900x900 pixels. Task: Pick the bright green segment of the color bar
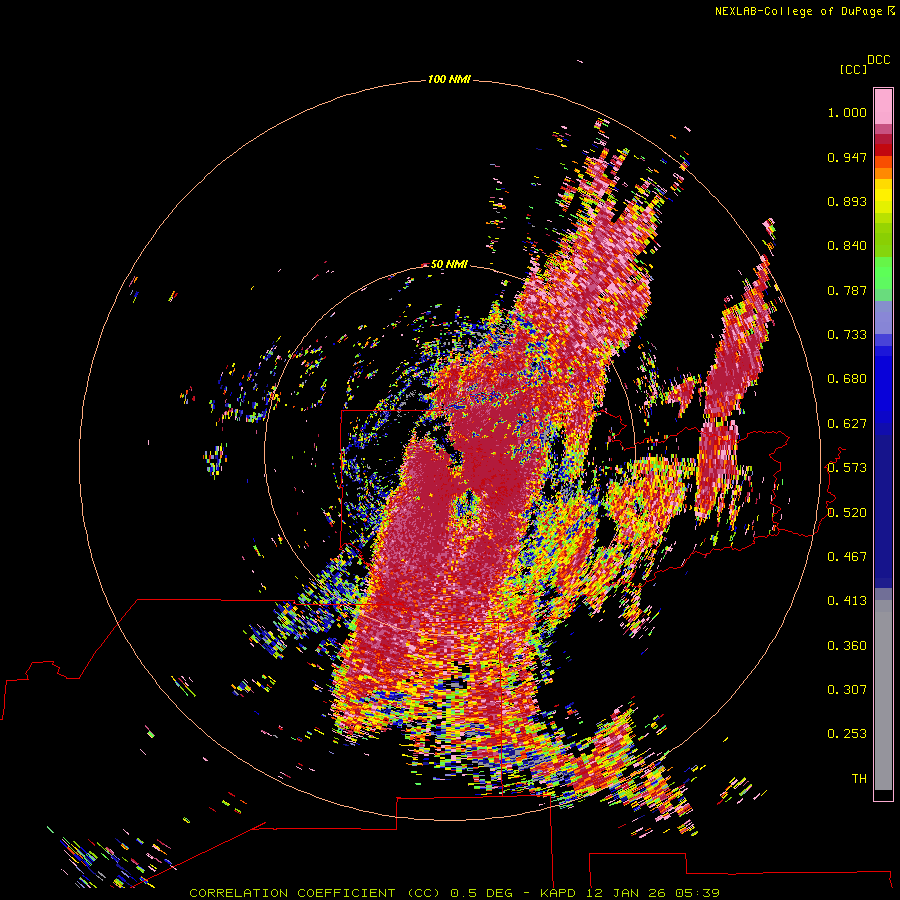click(x=883, y=272)
